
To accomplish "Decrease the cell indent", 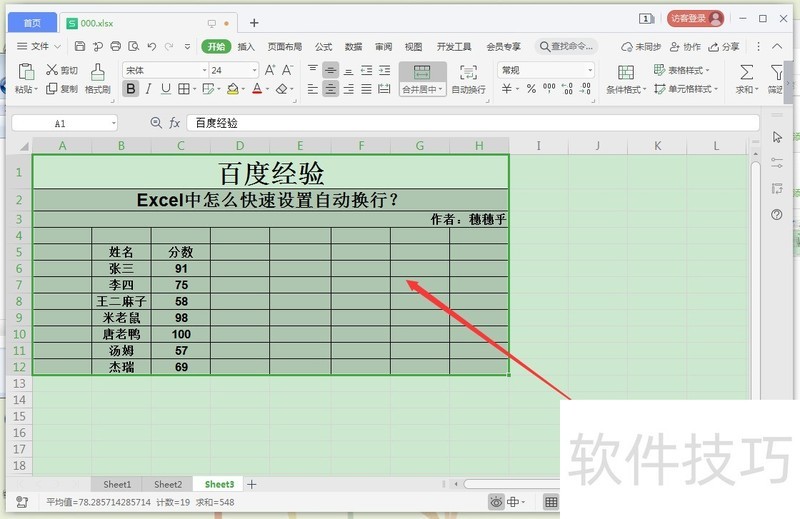I will click(x=366, y=70).
